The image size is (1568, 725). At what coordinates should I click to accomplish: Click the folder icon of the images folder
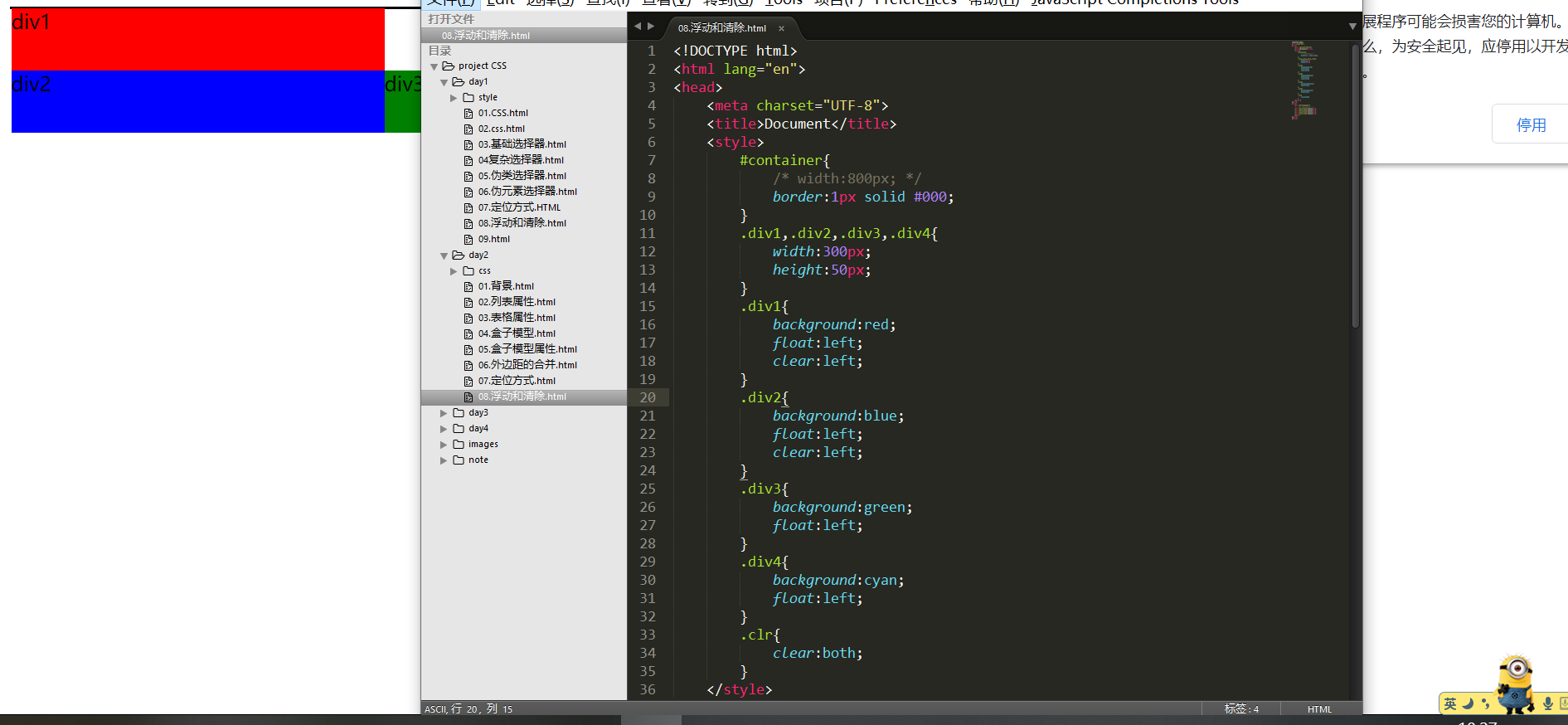point(459,445)
